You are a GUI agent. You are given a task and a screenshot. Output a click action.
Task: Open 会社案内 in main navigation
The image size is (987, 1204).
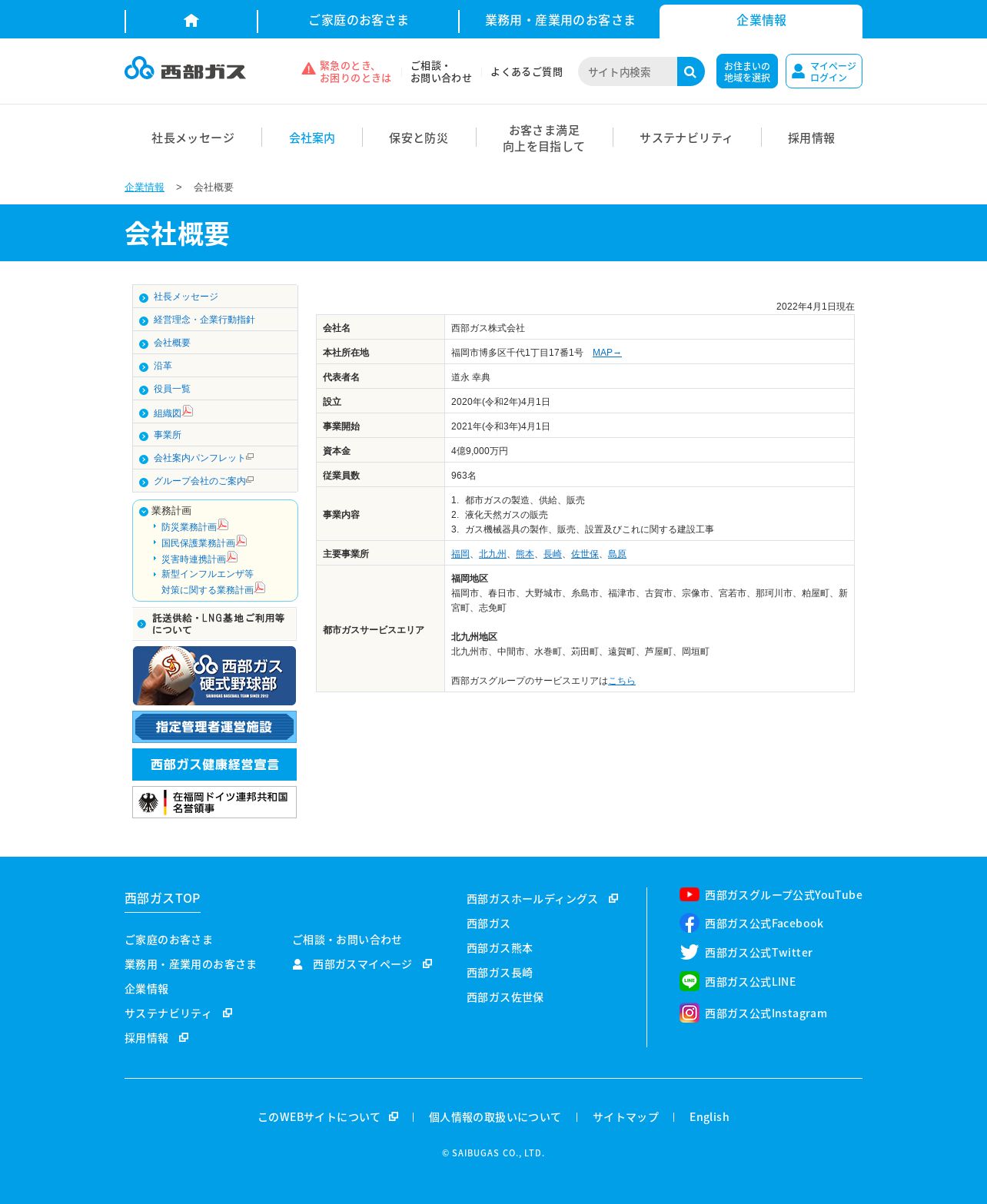(312, 138)
